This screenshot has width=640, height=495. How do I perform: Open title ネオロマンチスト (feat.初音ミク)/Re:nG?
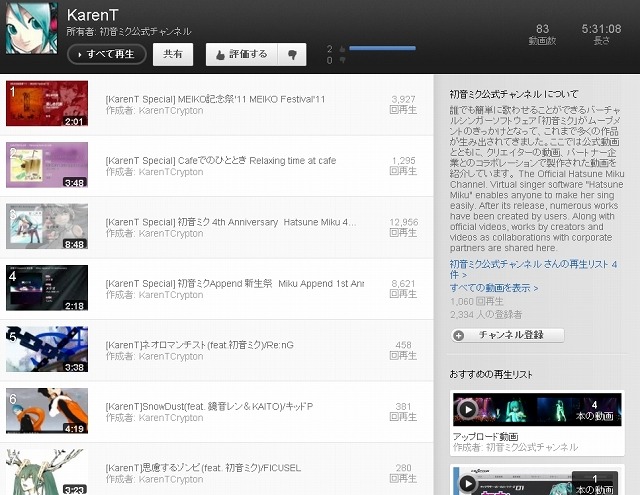pos(199,345)
